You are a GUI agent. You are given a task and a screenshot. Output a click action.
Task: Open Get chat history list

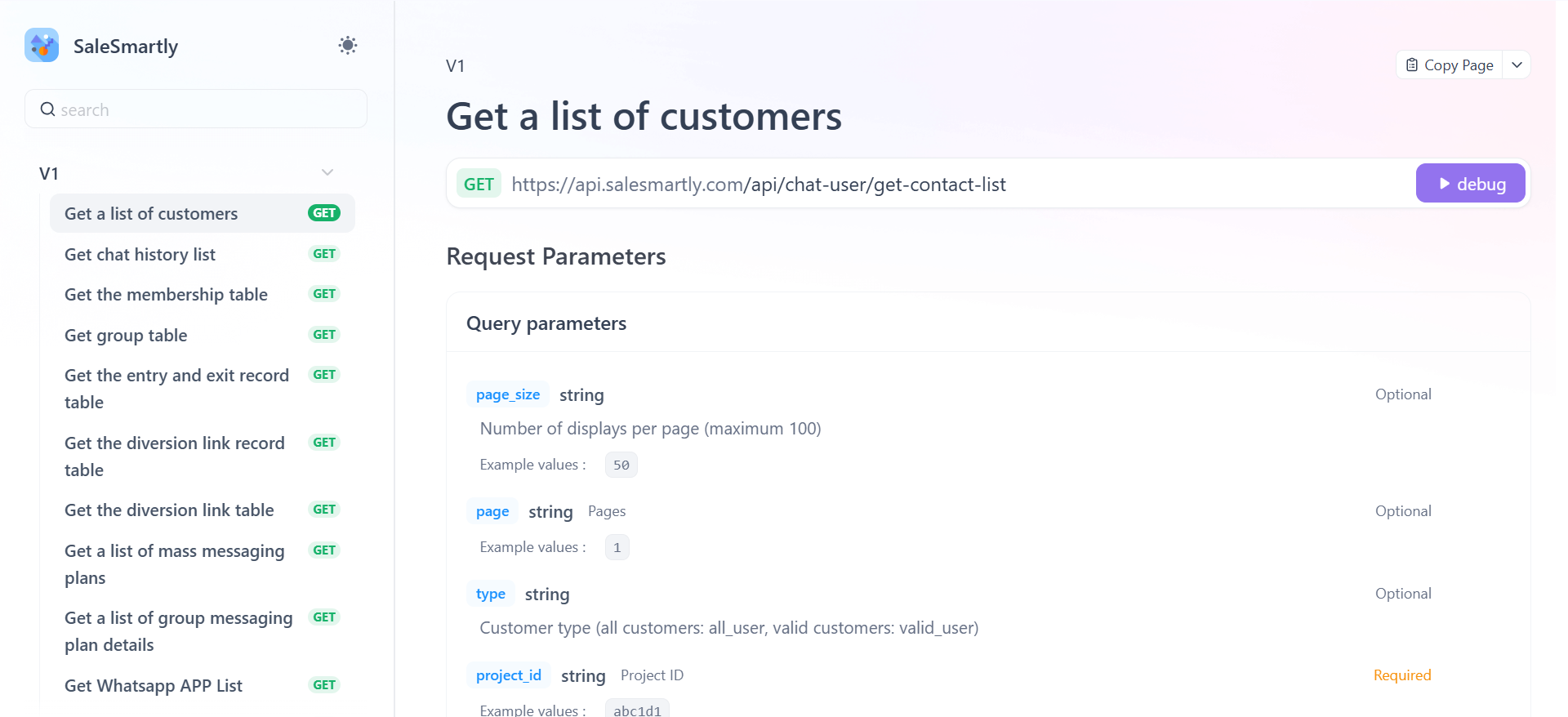[x=140, y=255]
